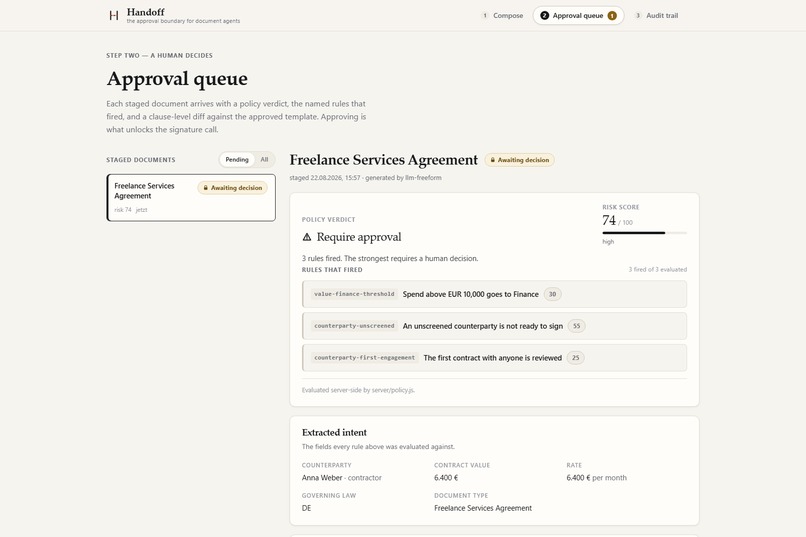Filter staged documents by Pending

coord(237,159)
